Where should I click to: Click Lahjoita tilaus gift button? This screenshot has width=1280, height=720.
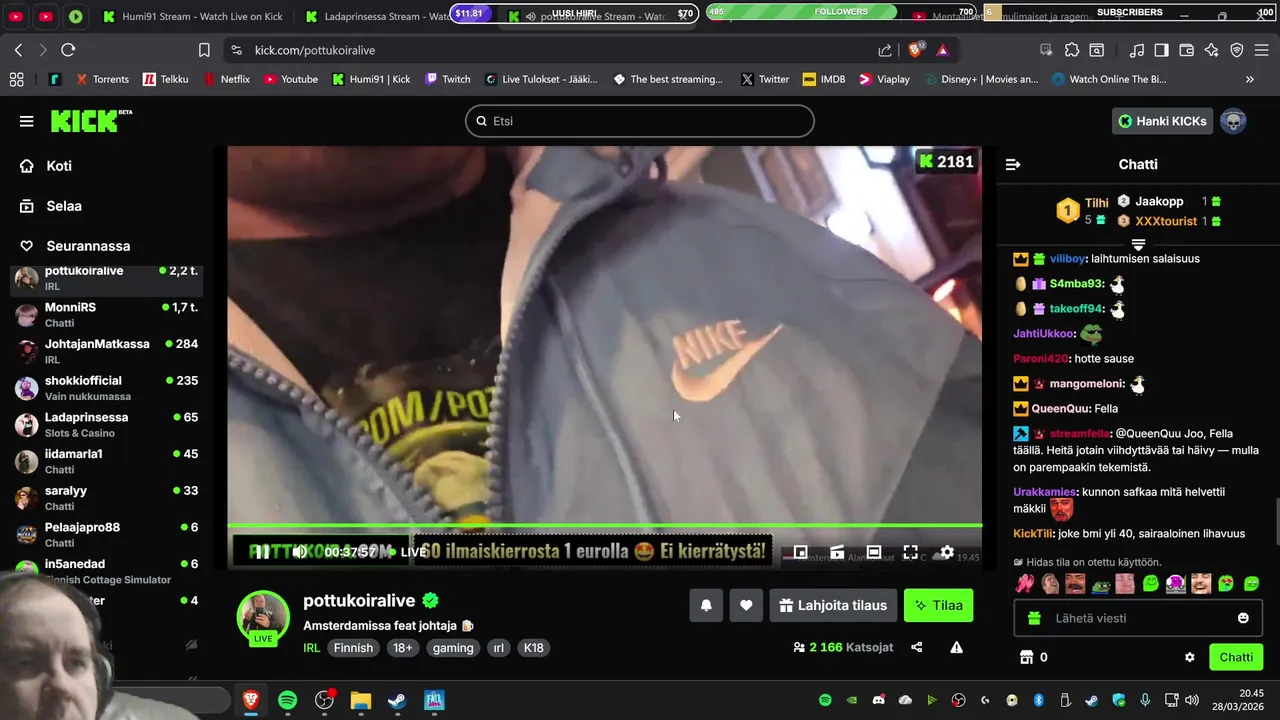tap(833, 605)
